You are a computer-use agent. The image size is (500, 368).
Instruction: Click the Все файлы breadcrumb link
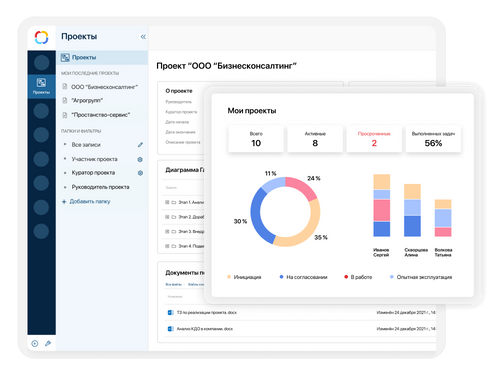tap(174, 284)
